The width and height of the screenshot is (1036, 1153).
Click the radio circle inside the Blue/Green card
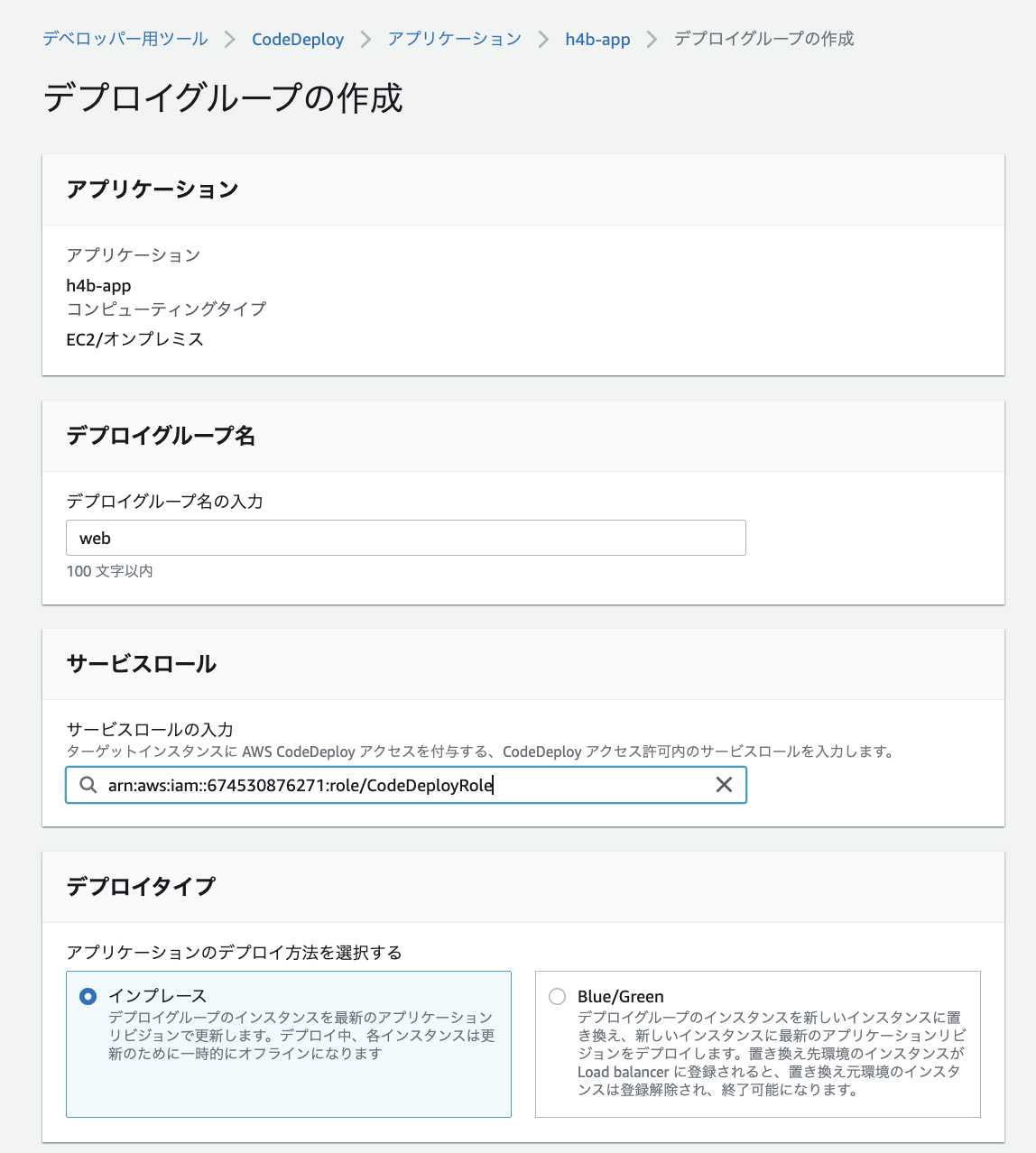pos(557,996)
